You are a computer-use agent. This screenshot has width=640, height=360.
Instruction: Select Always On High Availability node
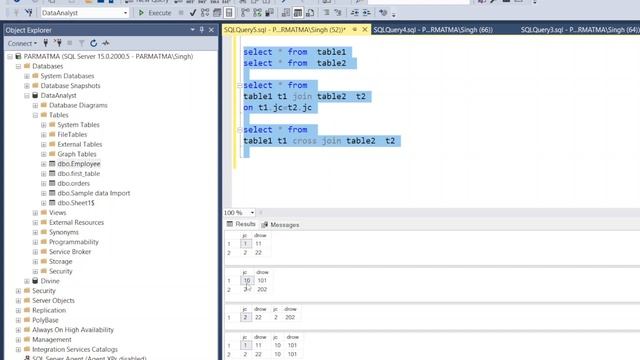point(73,330)
